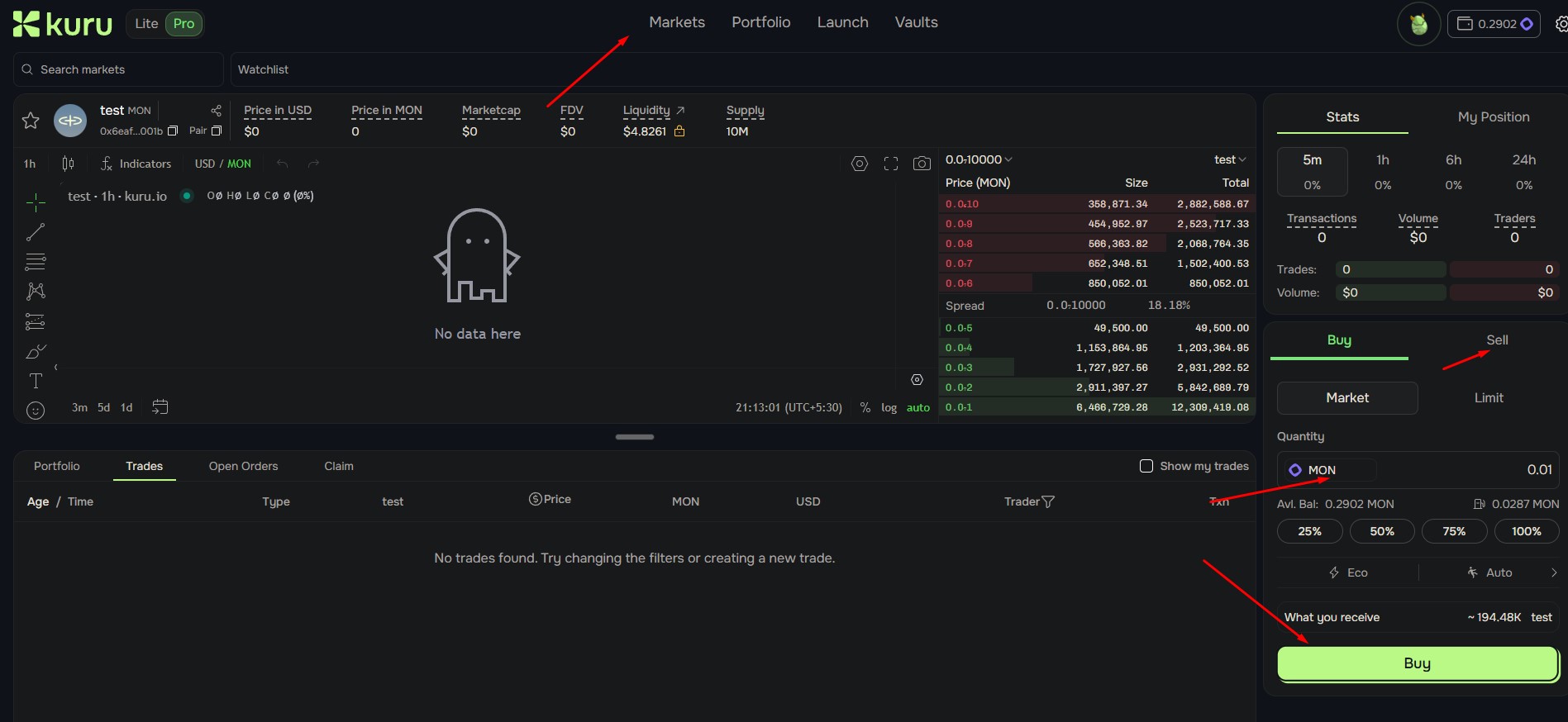The height and width of the screenshot is (722, 1568).
Task: Select the trend line drawing tool
Action: [36, 232]
